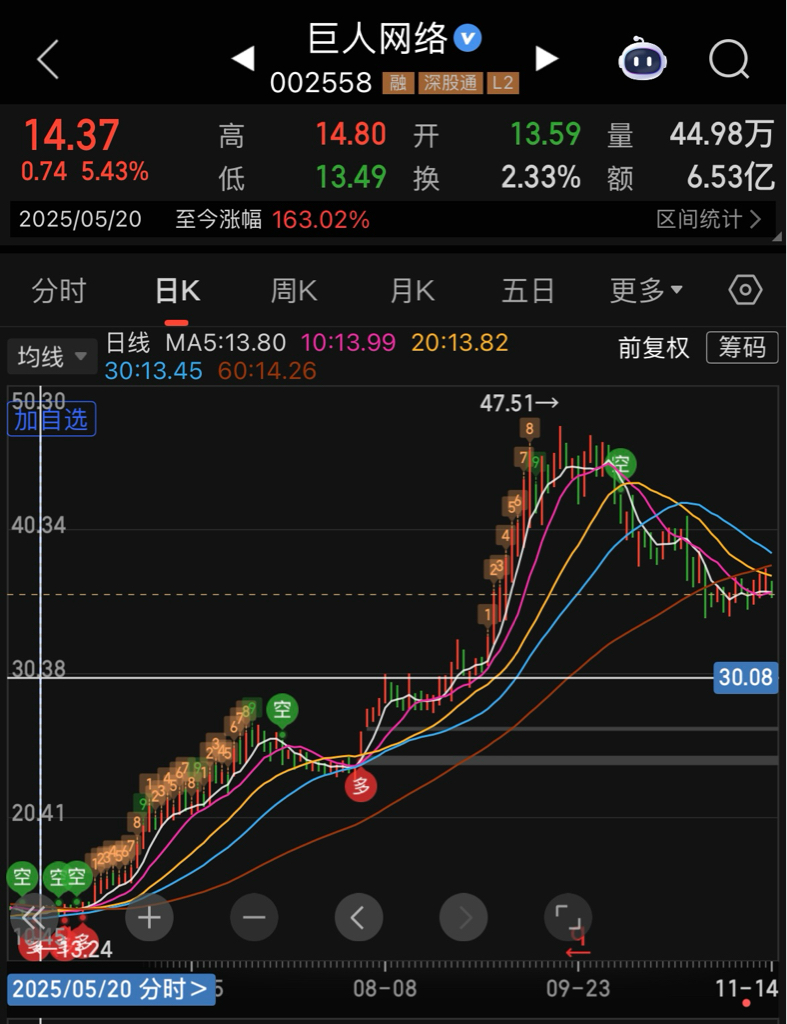Tap the blue verified badge next to 巨人网络
The width and height of the screenshot is (787, 1024).
468,38
